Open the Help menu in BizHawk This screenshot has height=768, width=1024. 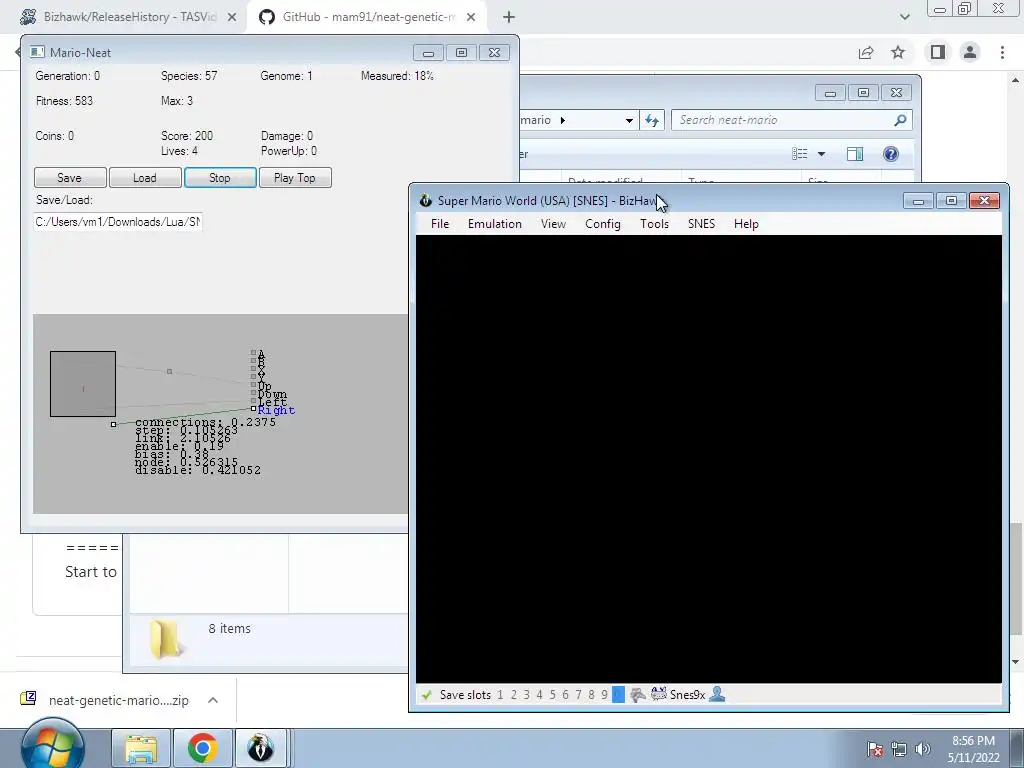point(746,224)
